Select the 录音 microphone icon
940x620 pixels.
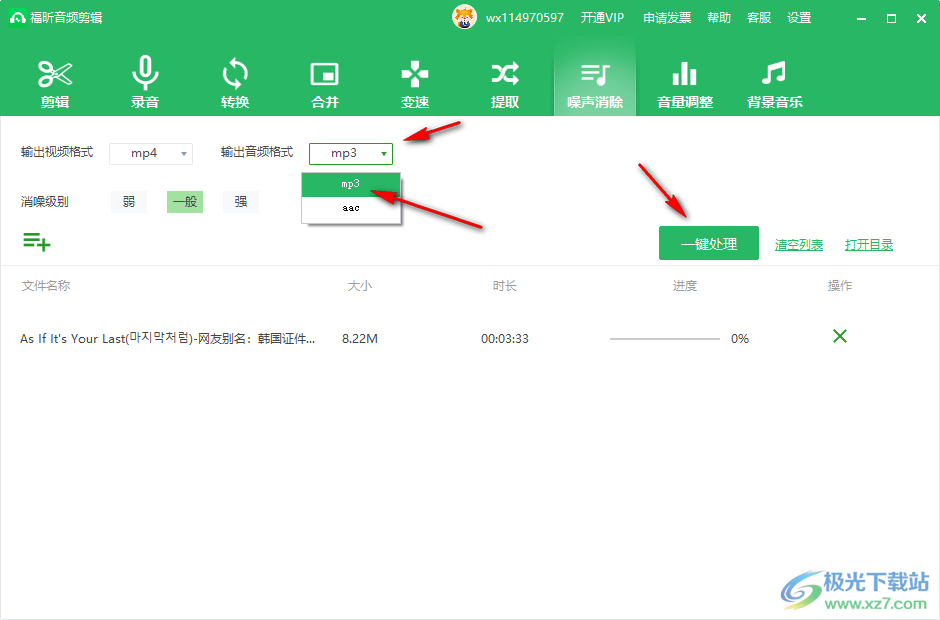click(x=145, y=83)
